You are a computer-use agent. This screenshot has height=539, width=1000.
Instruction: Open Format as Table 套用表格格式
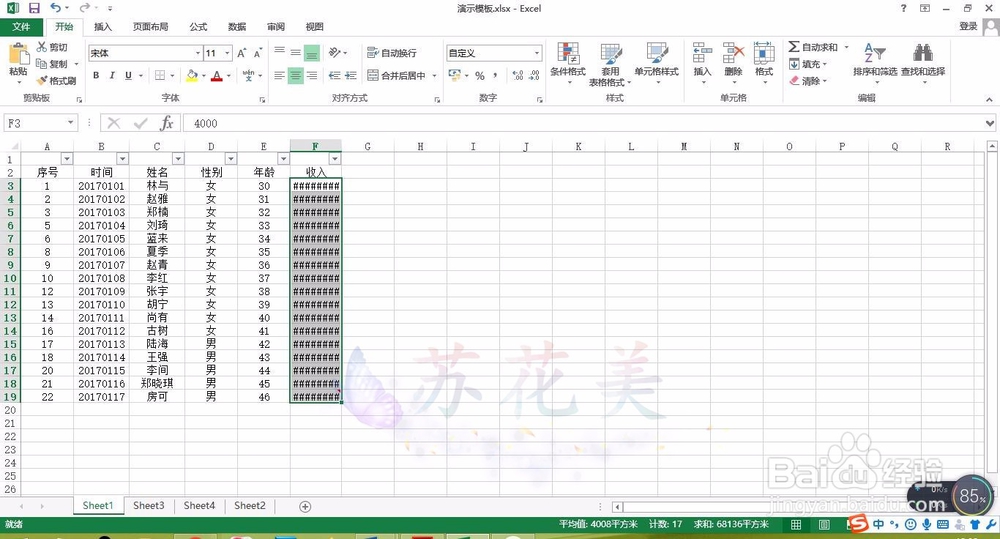pyautogui.click(x=610, y=64)
